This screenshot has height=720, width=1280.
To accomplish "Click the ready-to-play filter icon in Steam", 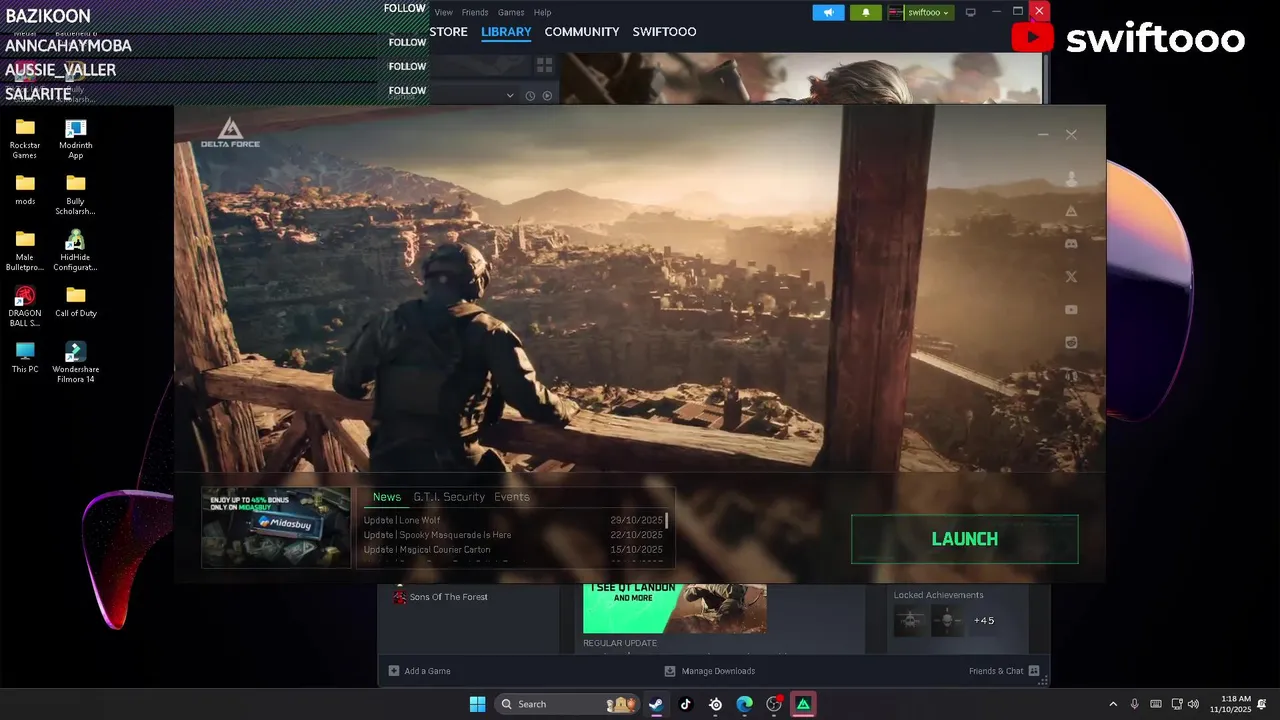I will tap(547, 96).
